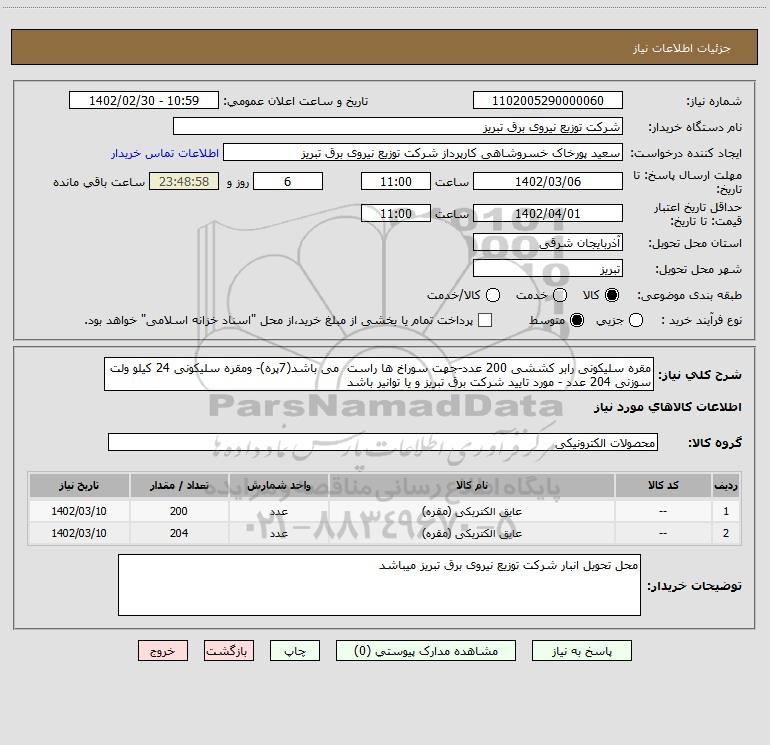The image size is (770, 745).
Task: Click the توضیحات خریدار text area
Action: pyautogui.click(x=379, y=585)
